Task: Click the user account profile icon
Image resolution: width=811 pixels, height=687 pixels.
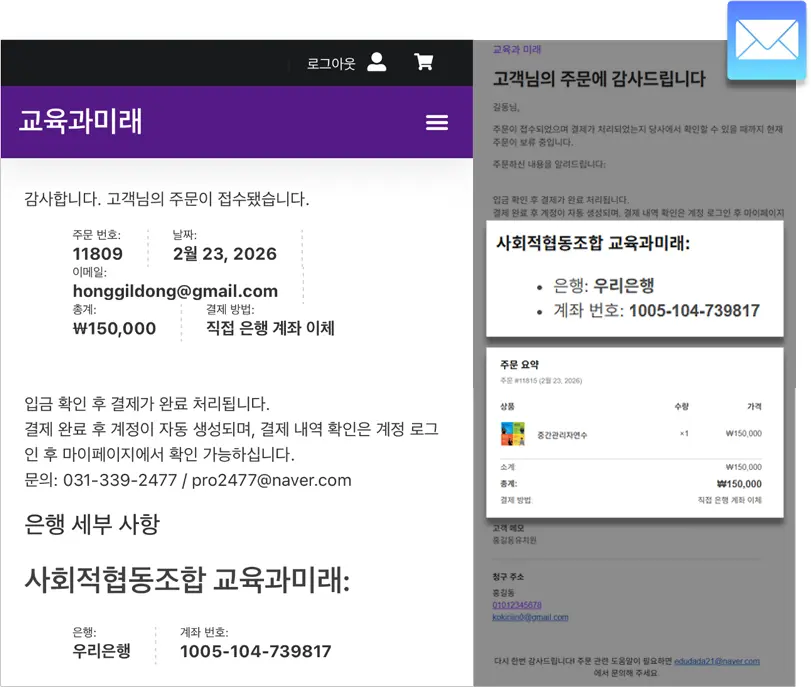Action: click(376, 62)
